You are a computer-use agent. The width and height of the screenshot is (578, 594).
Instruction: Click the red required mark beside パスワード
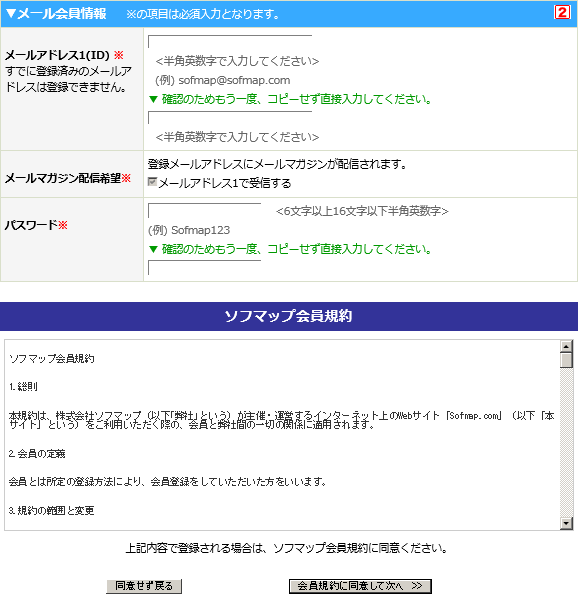click(x=63, y=225)
